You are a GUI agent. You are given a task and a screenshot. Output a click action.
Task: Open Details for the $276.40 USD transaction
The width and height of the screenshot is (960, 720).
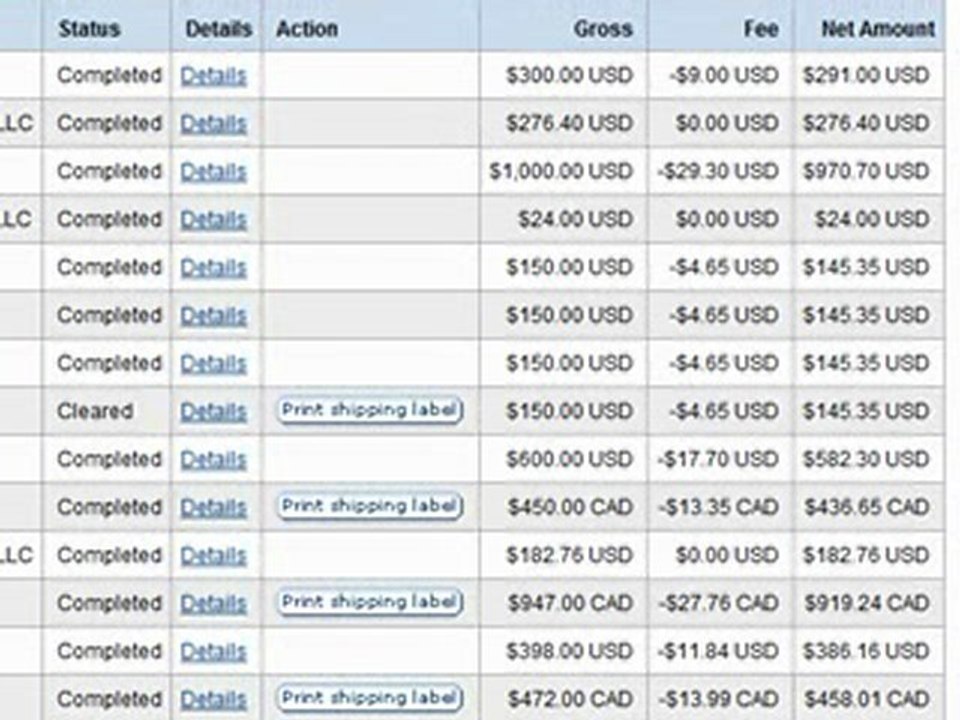(213, 124)
